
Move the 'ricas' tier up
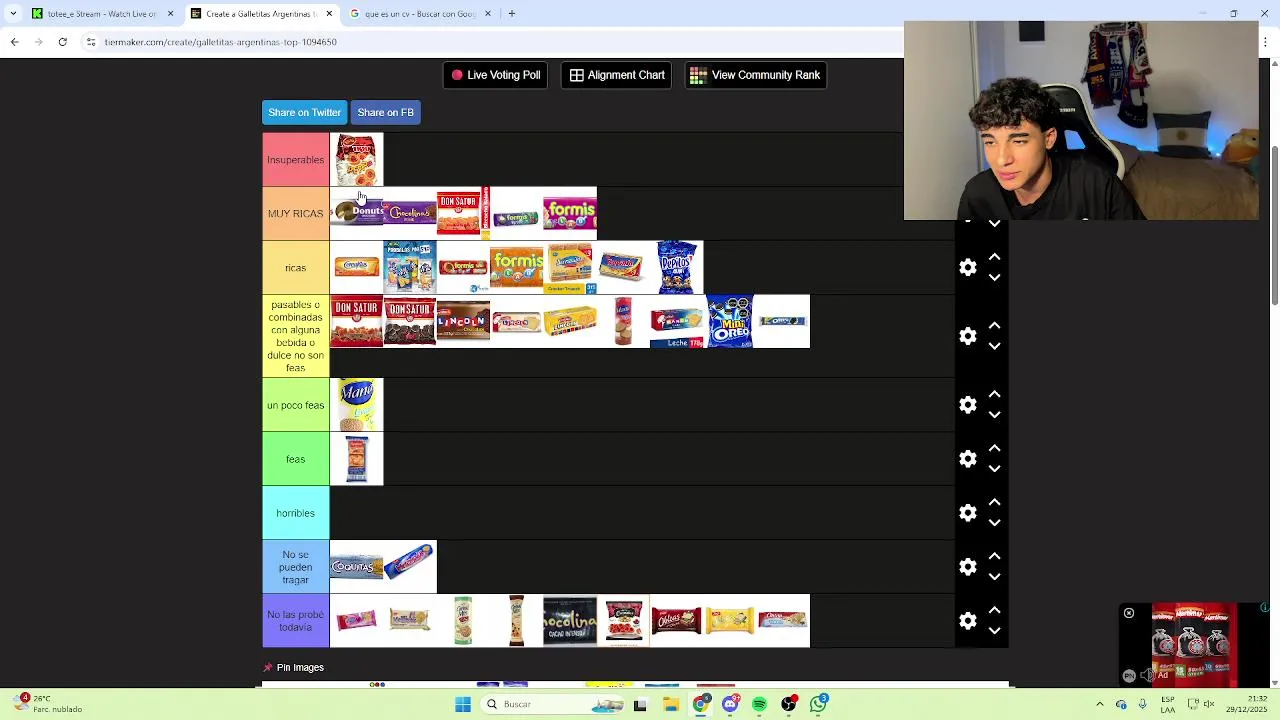tap(994, 257)
